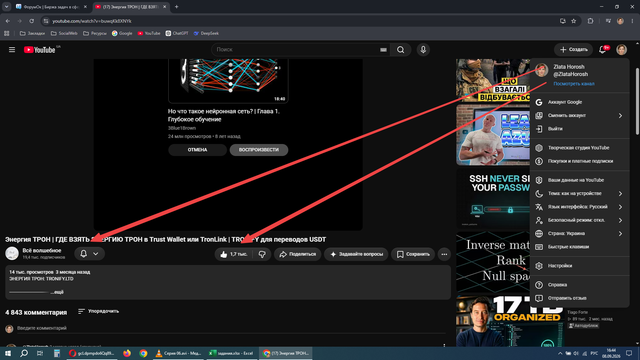Open the notifications bell in YouTube header
The image size is (640, 360).
point(603,50)
